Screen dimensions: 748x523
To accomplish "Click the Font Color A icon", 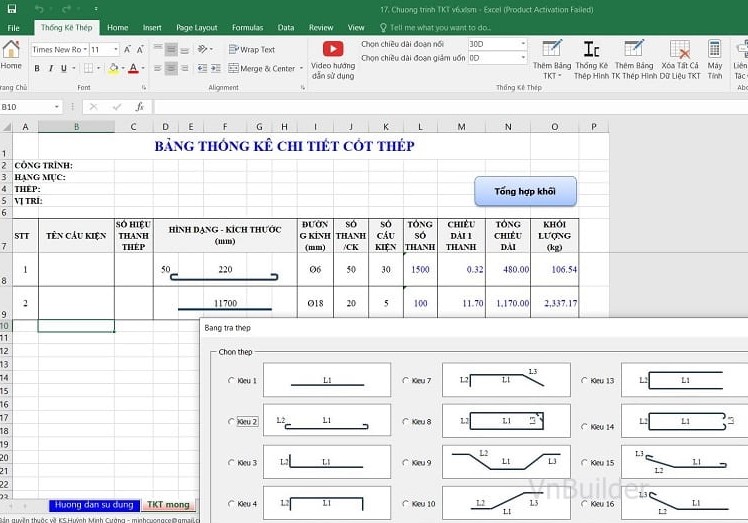I will (x=134, y=68).
